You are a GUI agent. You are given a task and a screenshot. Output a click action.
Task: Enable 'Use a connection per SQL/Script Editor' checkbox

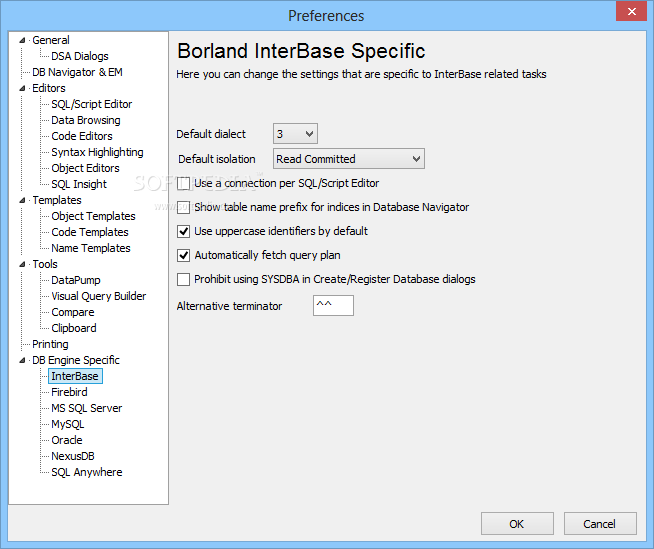[184, 184]
